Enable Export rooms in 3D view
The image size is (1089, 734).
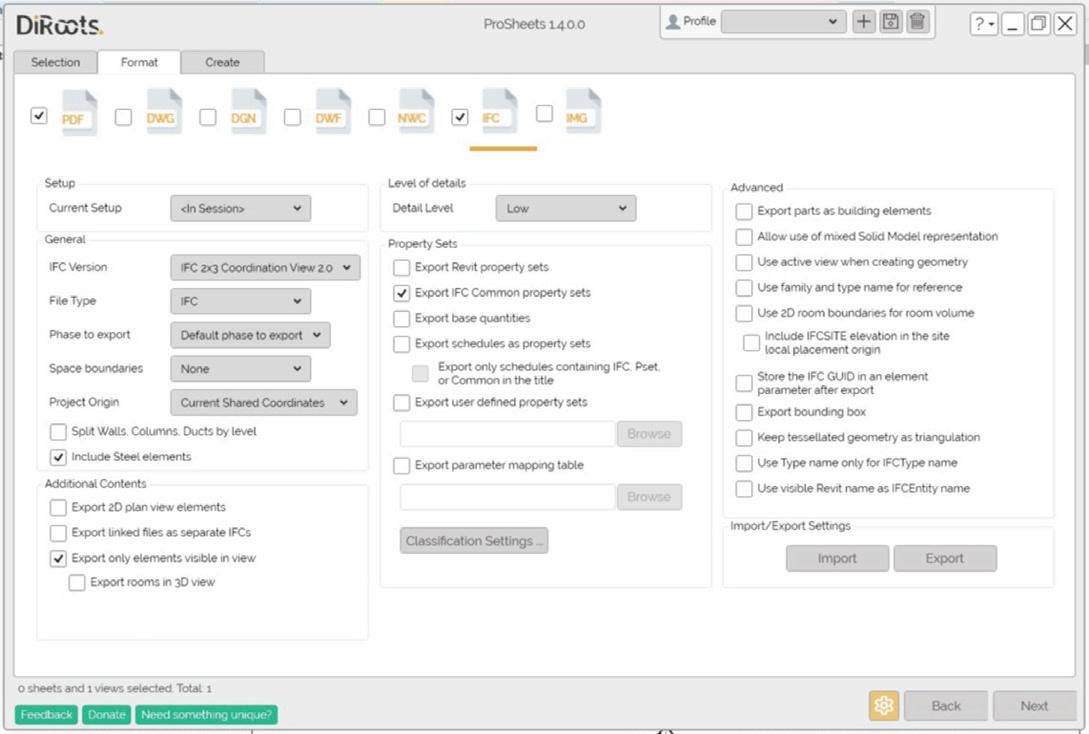pyautogui.click(x=77, y=583)
